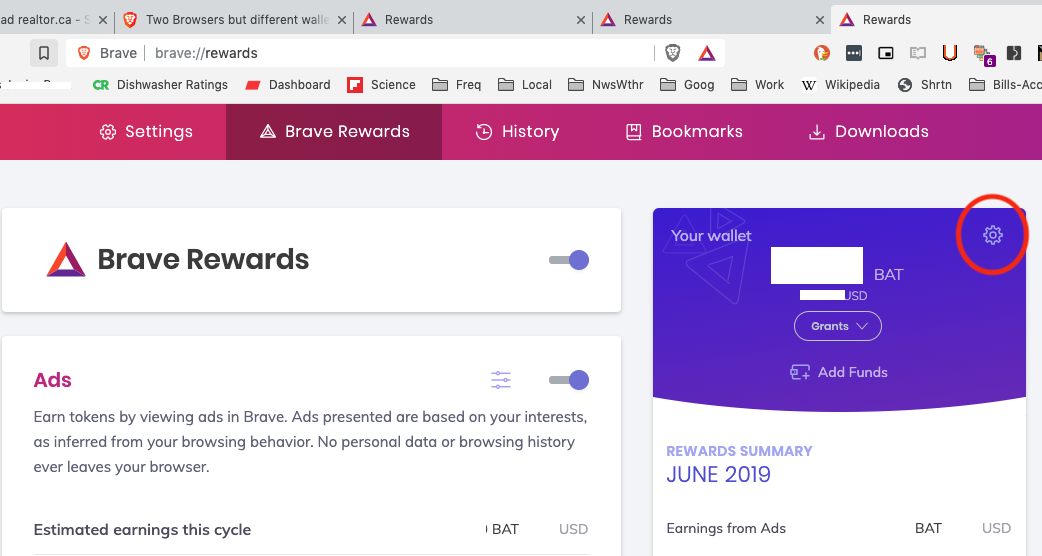Click the orange U extension icon
The width and height of the screenshot is (1042, 556).
coord(950,53)
